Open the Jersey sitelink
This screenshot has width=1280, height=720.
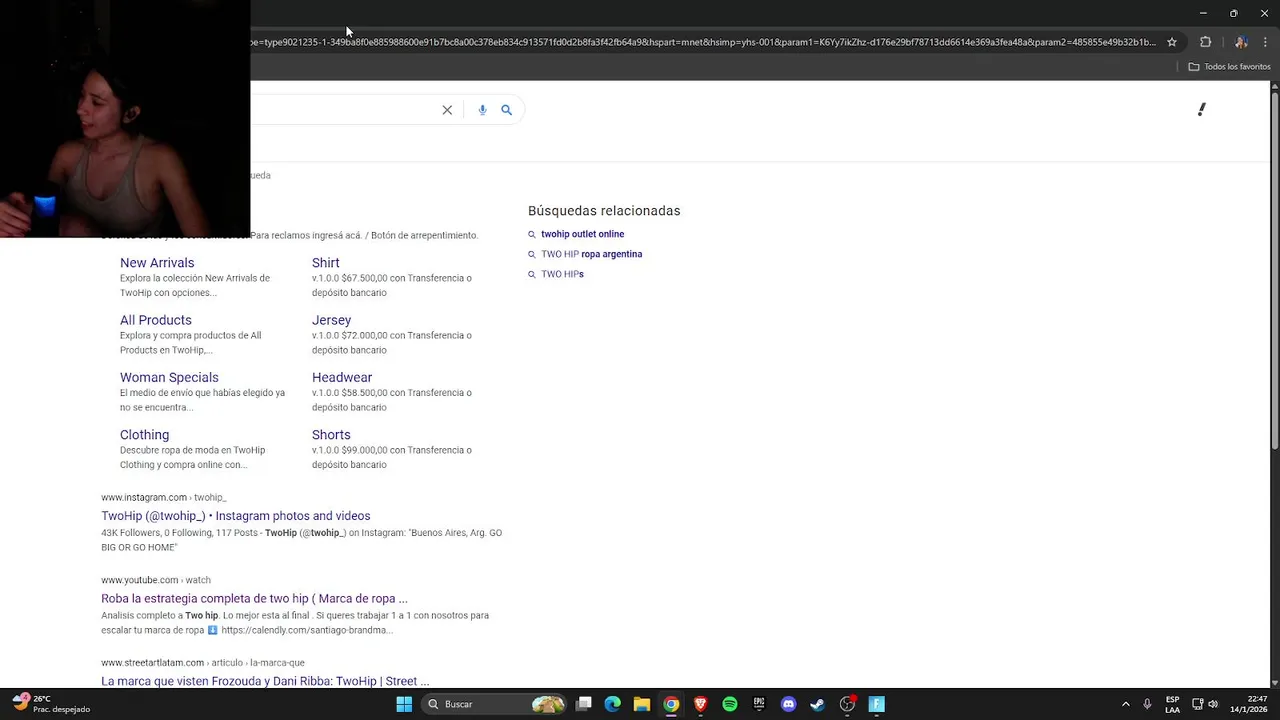pos(331,320)
